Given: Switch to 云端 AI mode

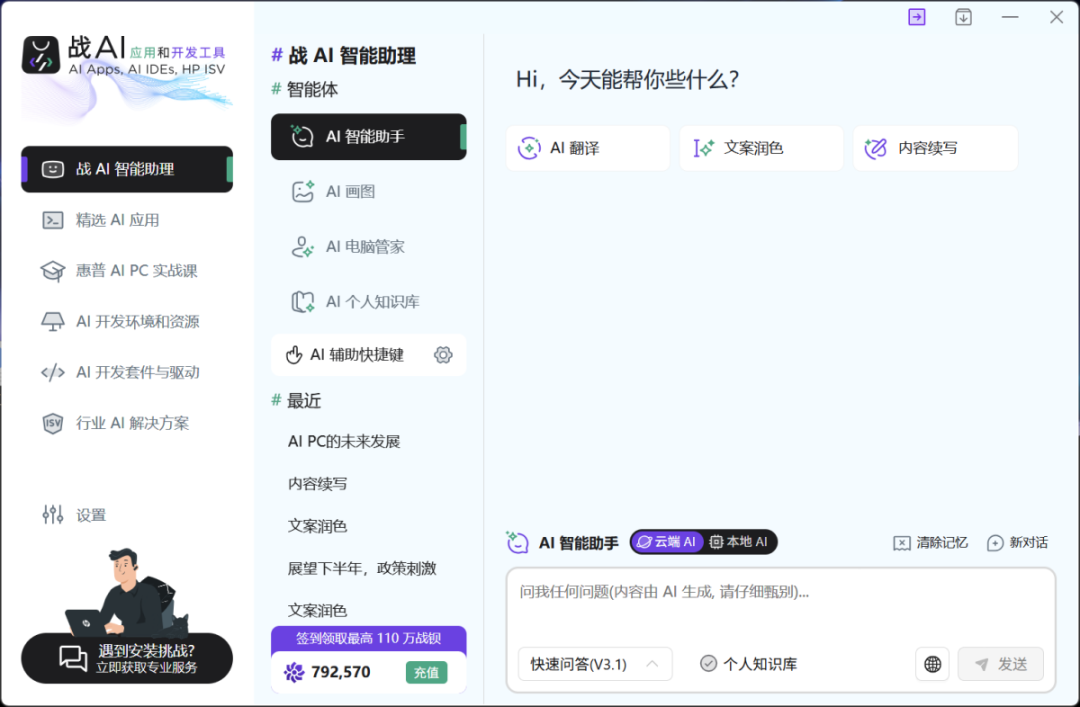Looking at the screenshot, I should (667, 542).
